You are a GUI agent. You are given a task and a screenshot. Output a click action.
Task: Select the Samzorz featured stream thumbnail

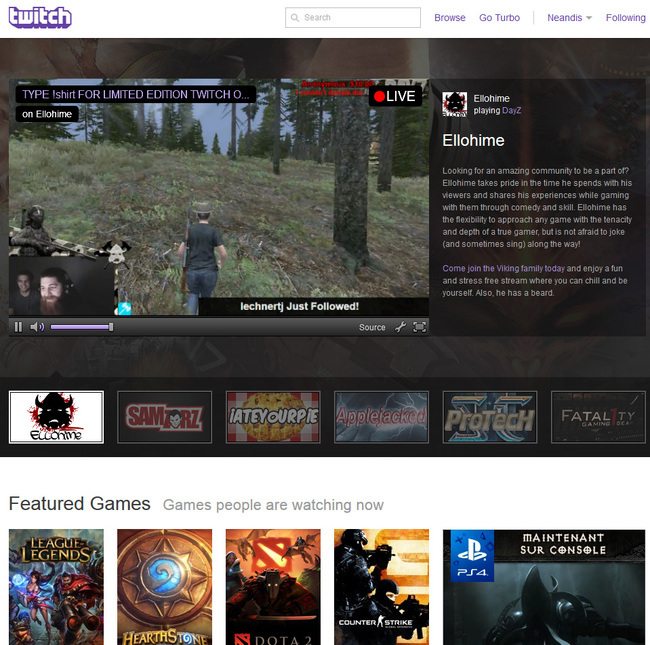165,417
